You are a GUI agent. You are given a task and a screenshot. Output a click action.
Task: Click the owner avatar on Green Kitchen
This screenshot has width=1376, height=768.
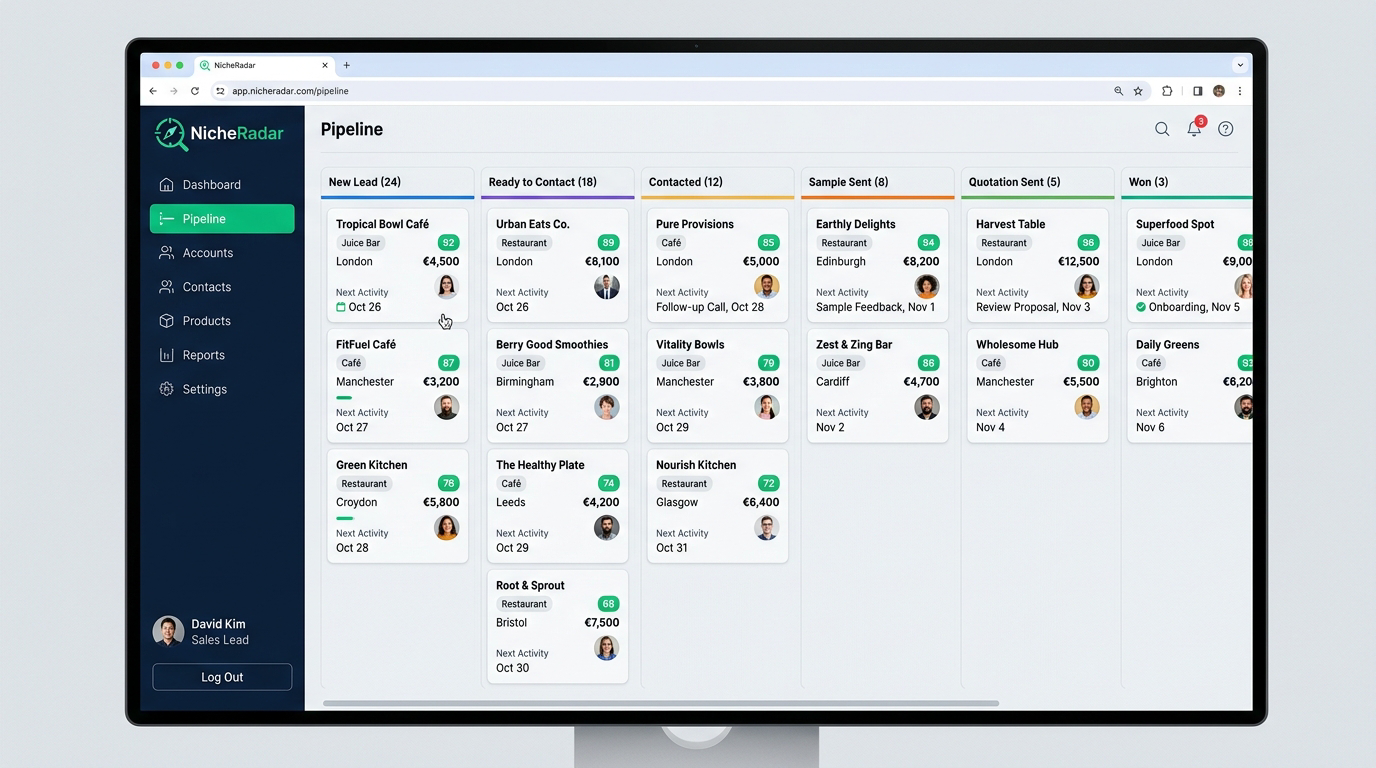[447, 527]
